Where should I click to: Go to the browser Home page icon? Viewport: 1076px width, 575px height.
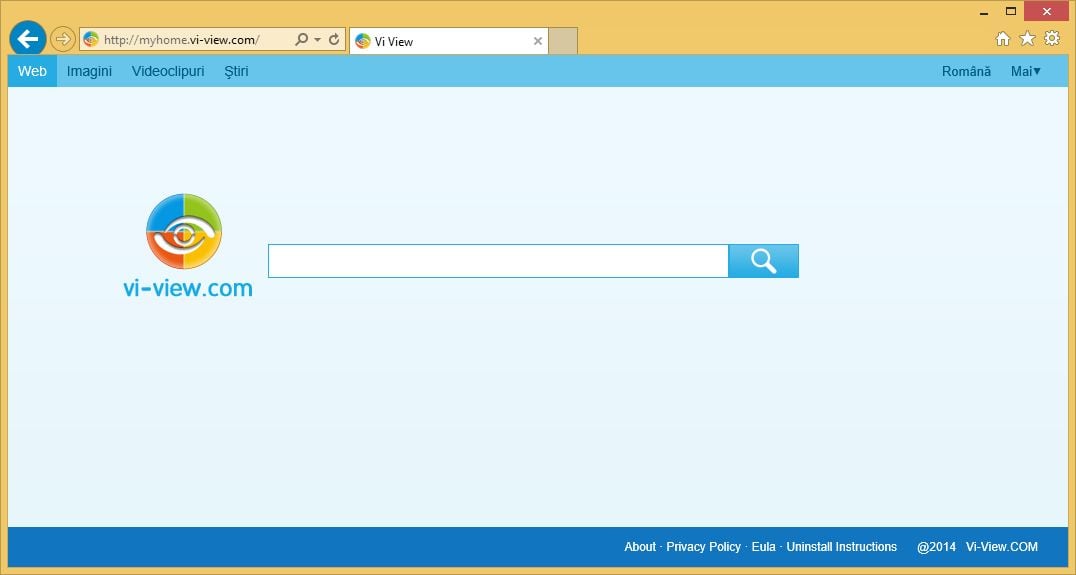(1003, 38)
